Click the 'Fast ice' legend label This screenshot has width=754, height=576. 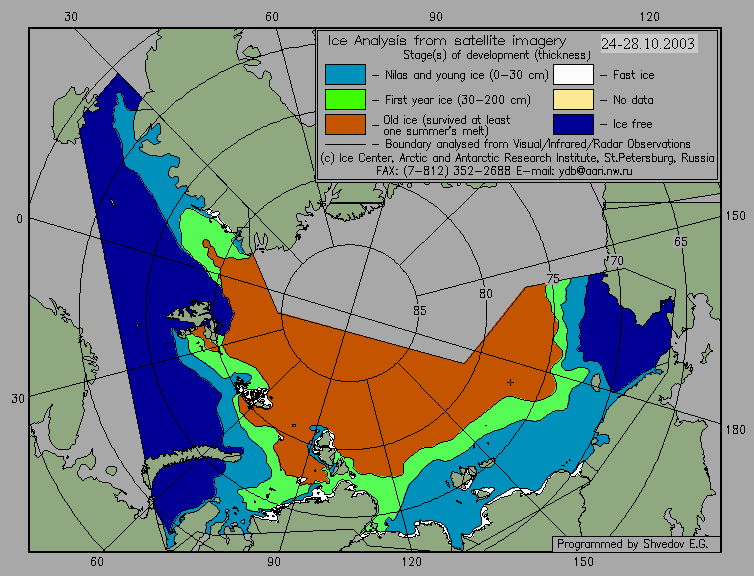633,75
